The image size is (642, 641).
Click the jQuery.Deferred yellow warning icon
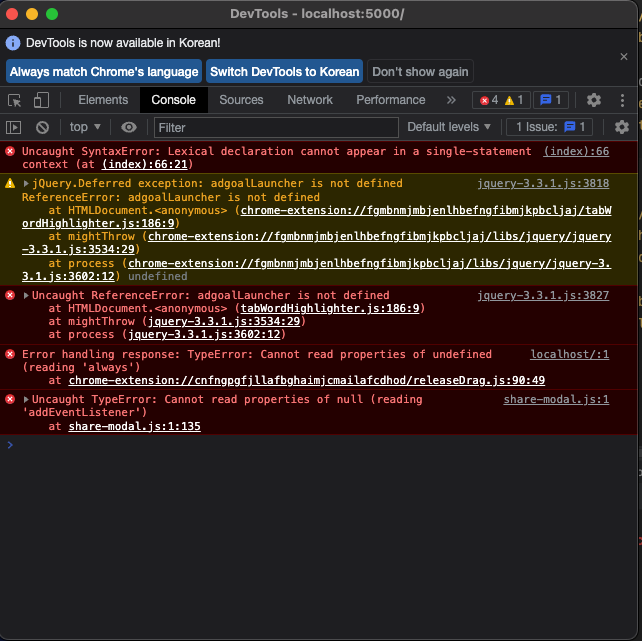click(x=10, y=183)
